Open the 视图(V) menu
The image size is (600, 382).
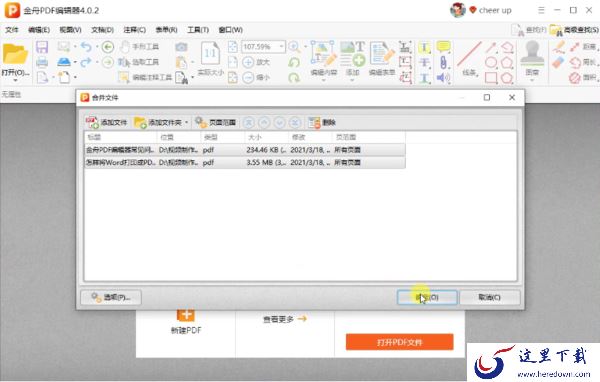point(70,30)
